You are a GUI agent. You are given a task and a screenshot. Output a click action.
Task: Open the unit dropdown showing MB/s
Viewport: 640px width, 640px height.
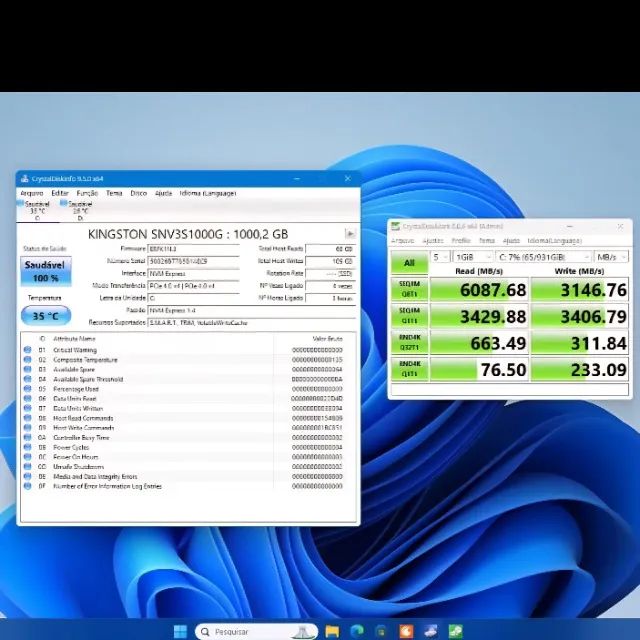click(611, 257)
